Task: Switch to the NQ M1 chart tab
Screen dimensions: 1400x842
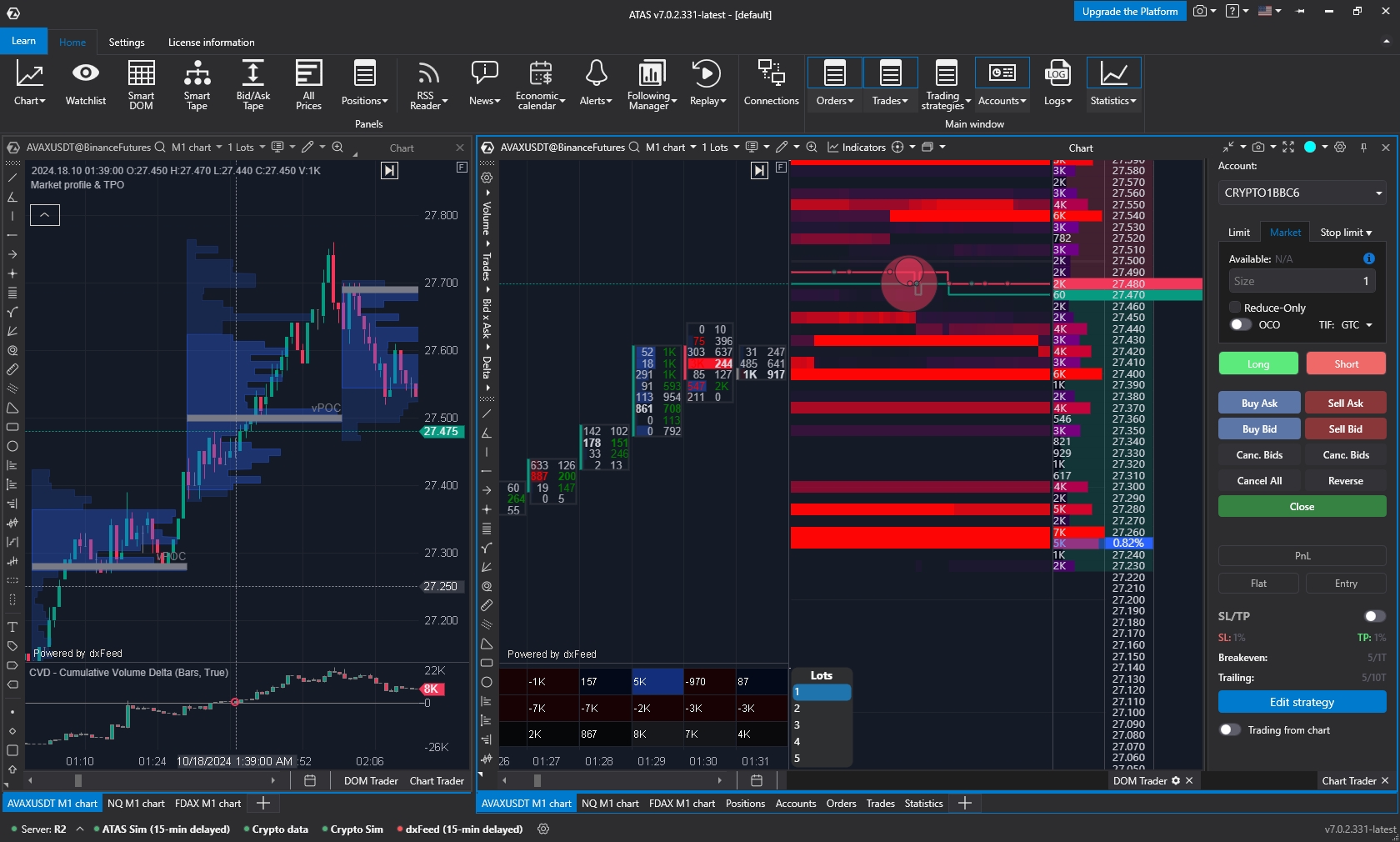Action: [136, 804]
